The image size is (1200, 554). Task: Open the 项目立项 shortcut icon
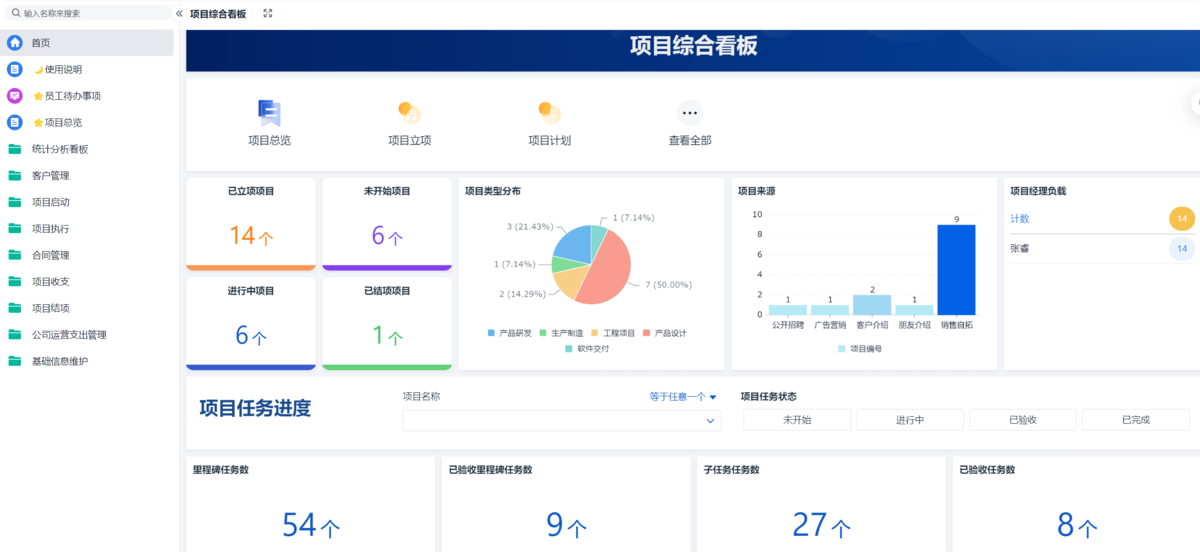pos(409,112)
